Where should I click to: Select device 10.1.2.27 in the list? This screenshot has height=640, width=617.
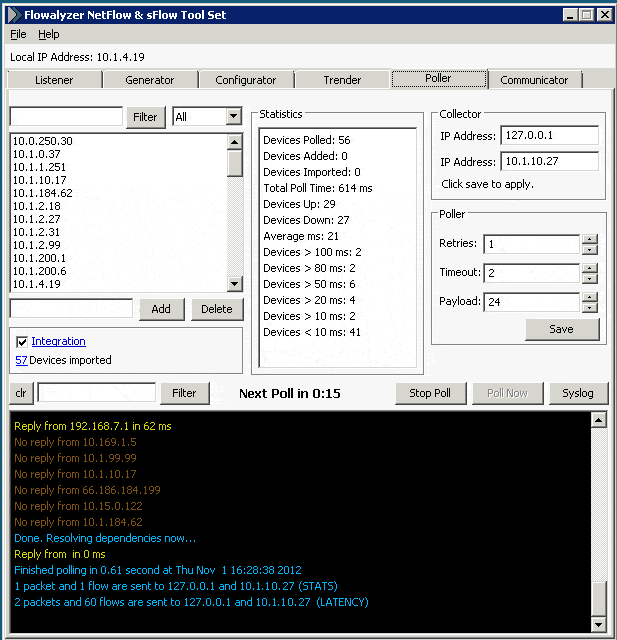click(x=118, y=219)
